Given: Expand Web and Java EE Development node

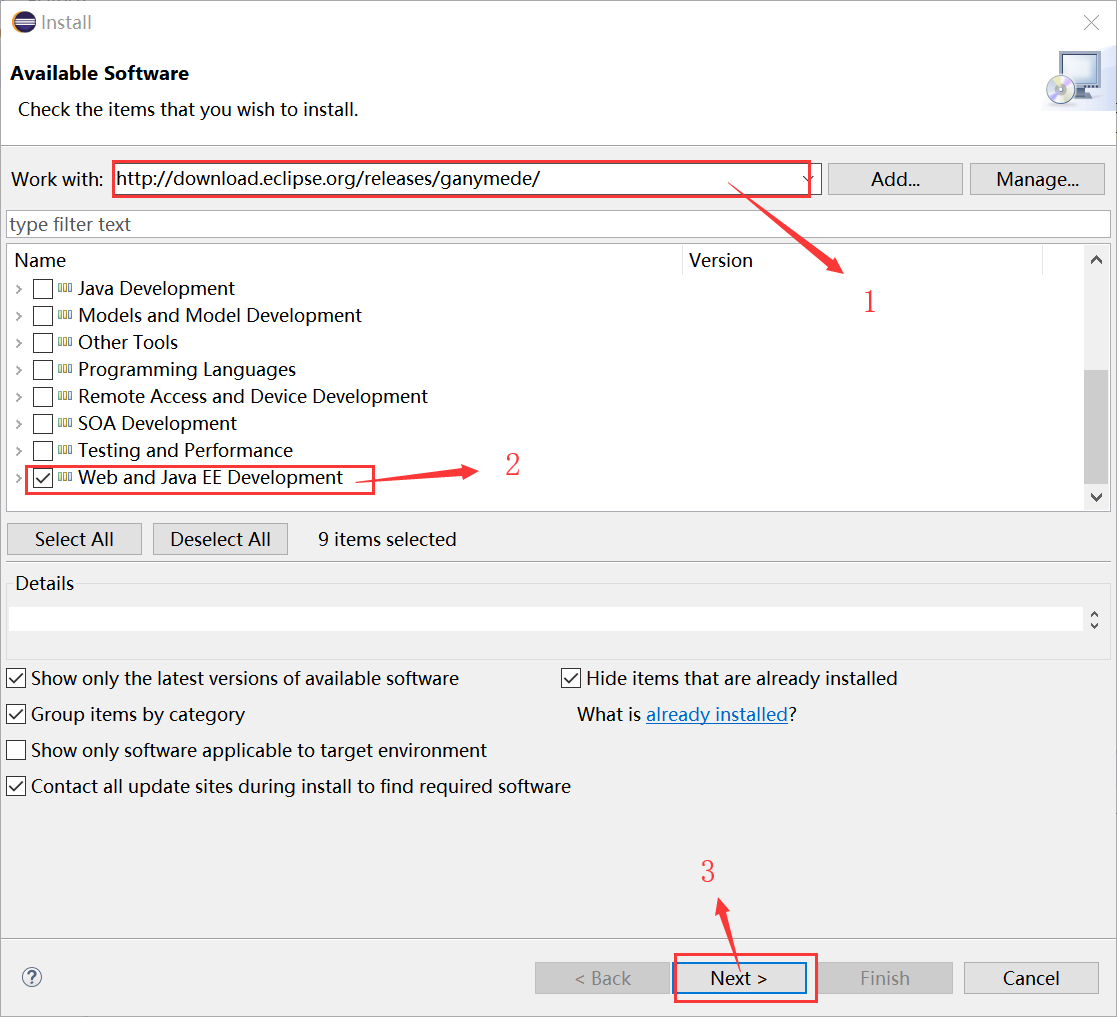Looking at the screenshot, I should tap(19, 479).
